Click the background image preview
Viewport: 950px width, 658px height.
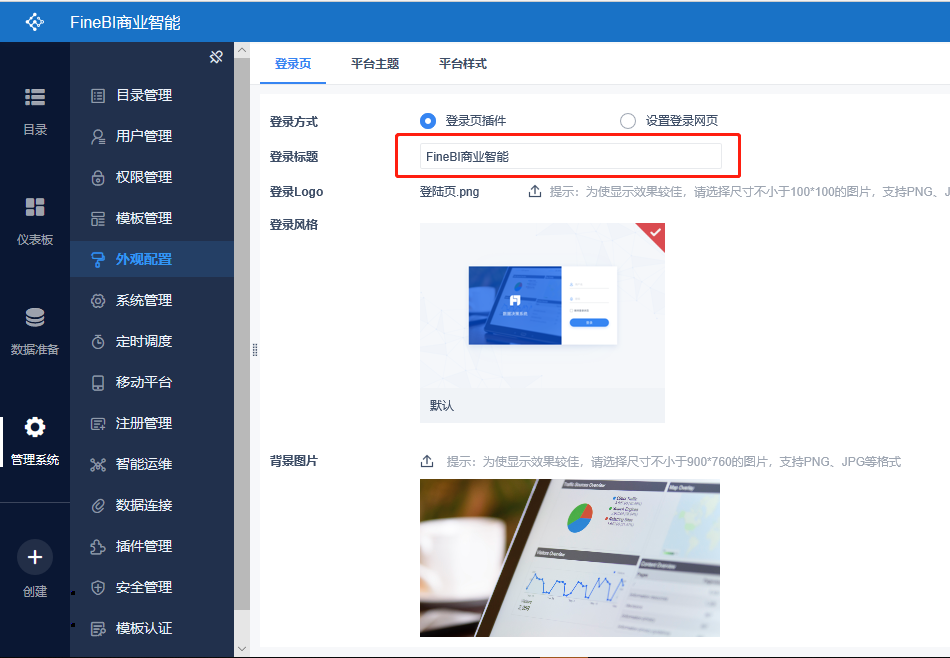pos(570,557)
